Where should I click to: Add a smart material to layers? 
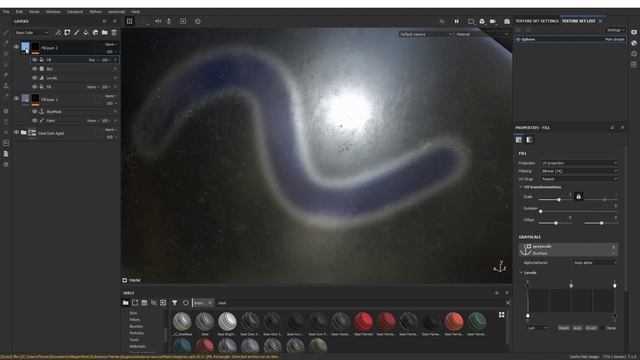[x=95, y=33]
